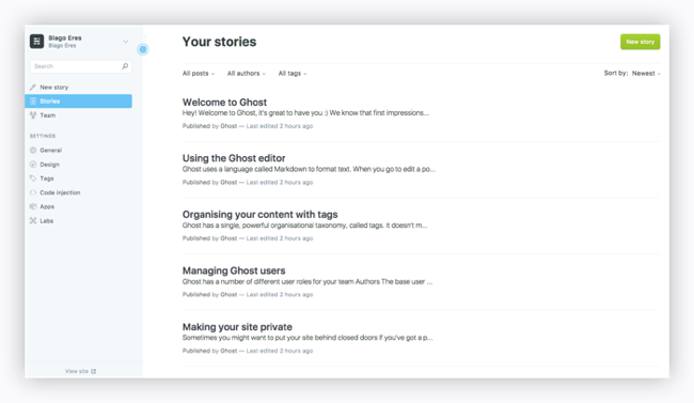The width and height of the screenshot is (694, 403).
Task: Click the General settings gear icon
Action: [x=33, y=150]
